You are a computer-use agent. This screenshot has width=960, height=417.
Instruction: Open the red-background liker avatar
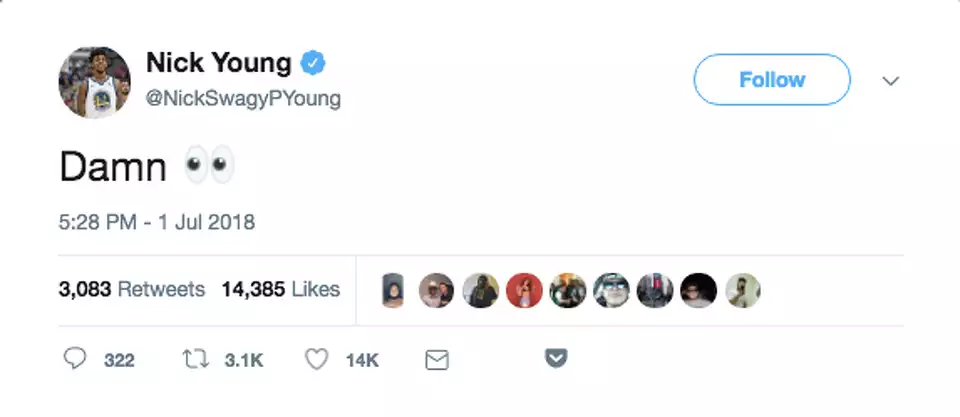click(524, 290)
